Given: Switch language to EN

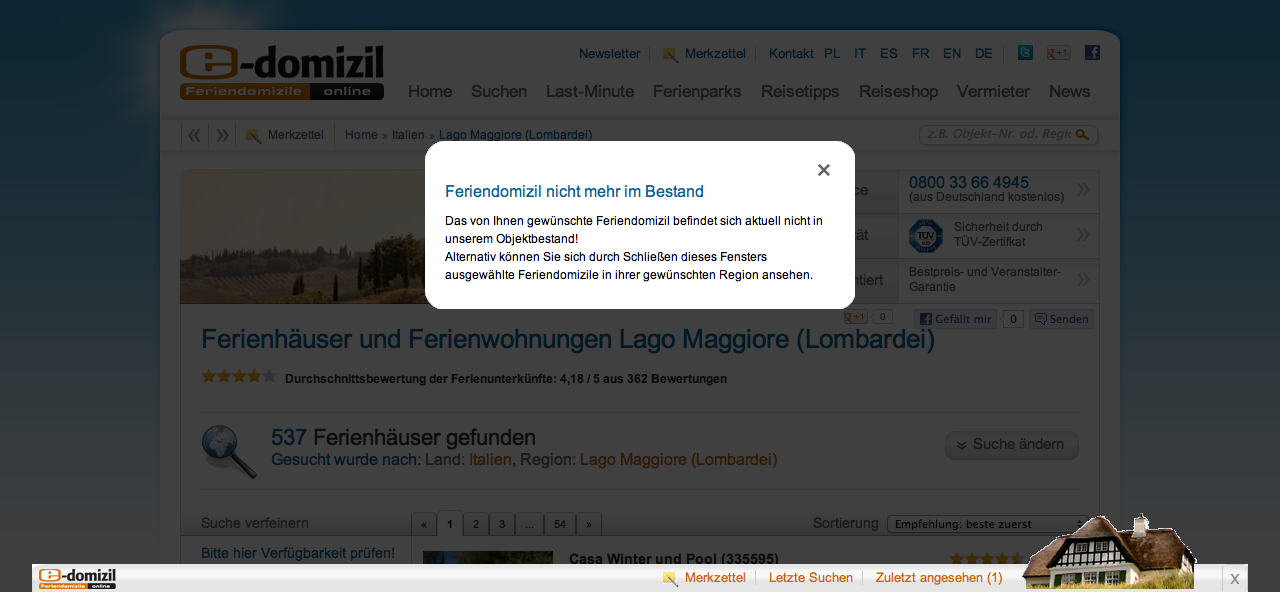Looking at the screenshot, I should coord(952,54).
